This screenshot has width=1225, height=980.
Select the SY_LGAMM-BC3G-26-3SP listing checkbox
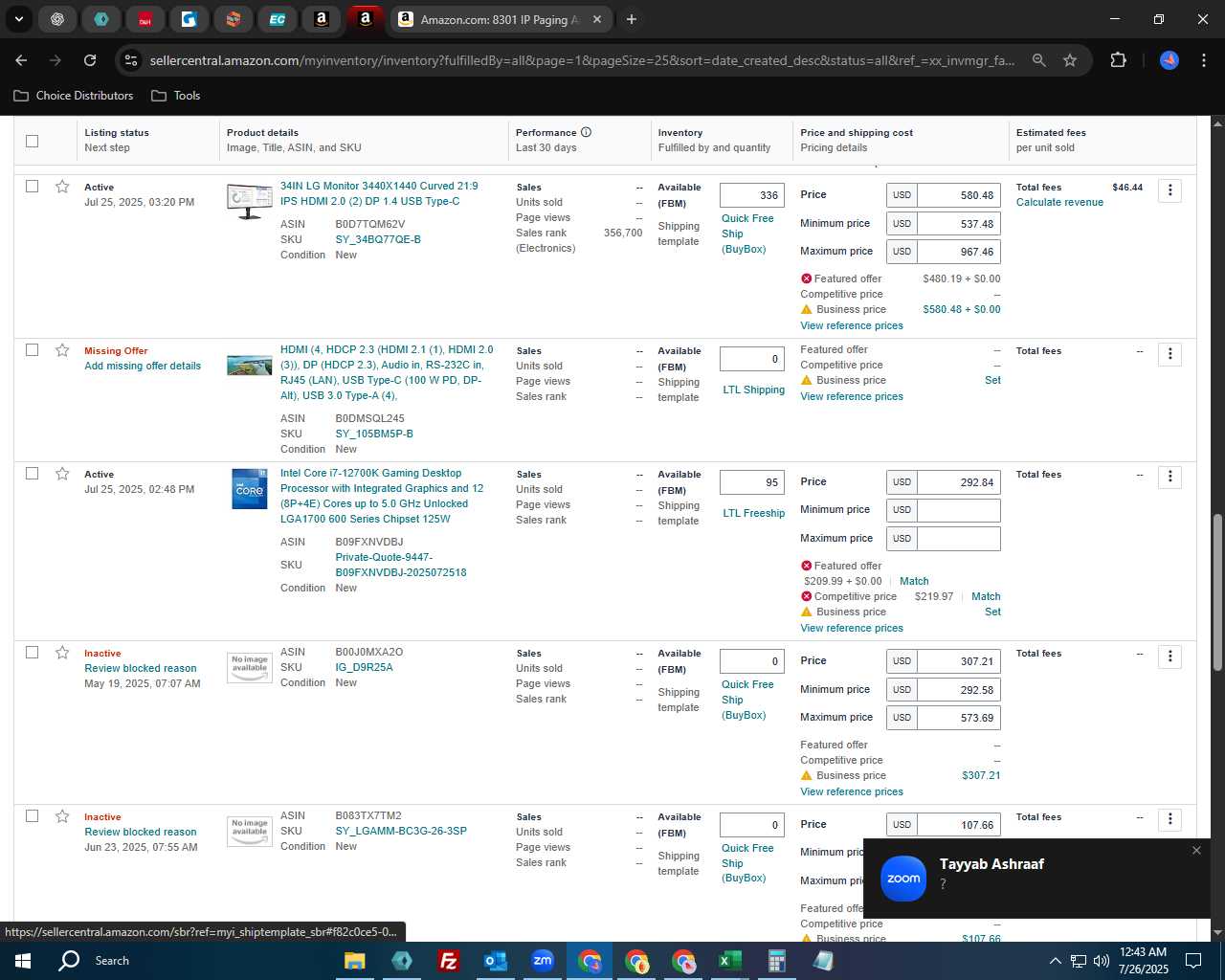point(32,815)
